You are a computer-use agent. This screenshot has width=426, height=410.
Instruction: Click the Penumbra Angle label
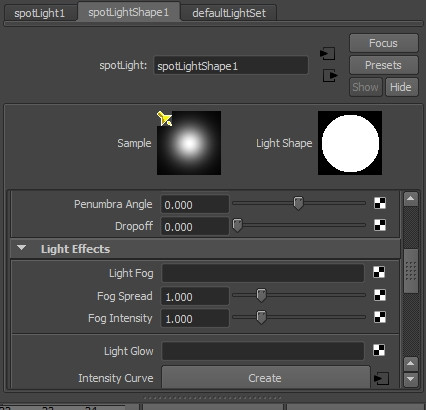click(113, 204)
